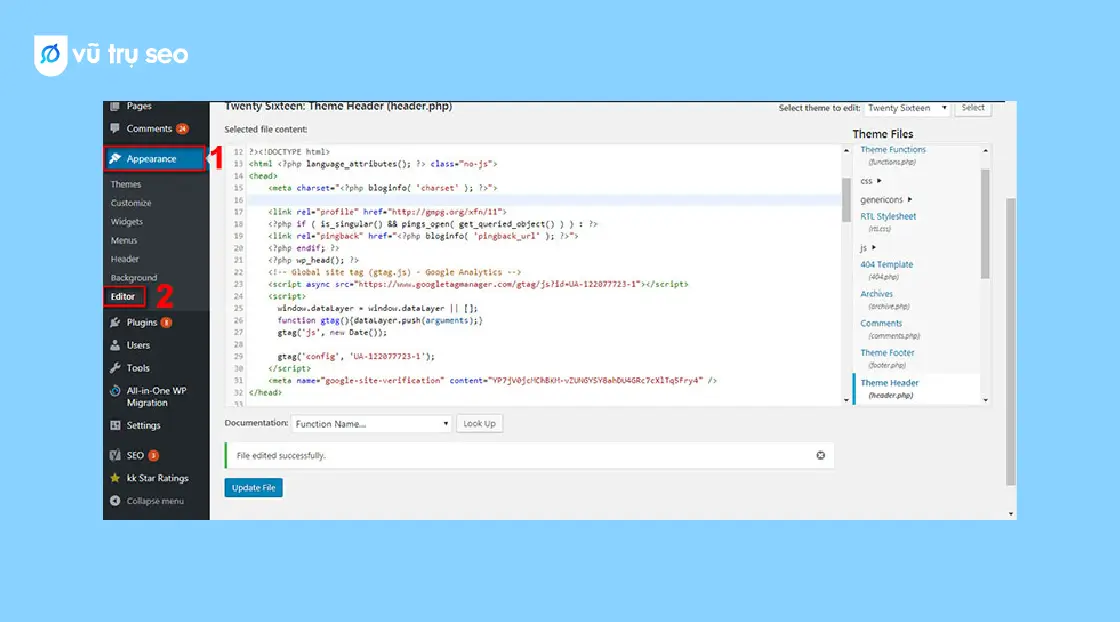Click the page scrollbar down arrow
This screenshot has width=1120, height=622.
pyautogui.click(x=1011, y=514)
